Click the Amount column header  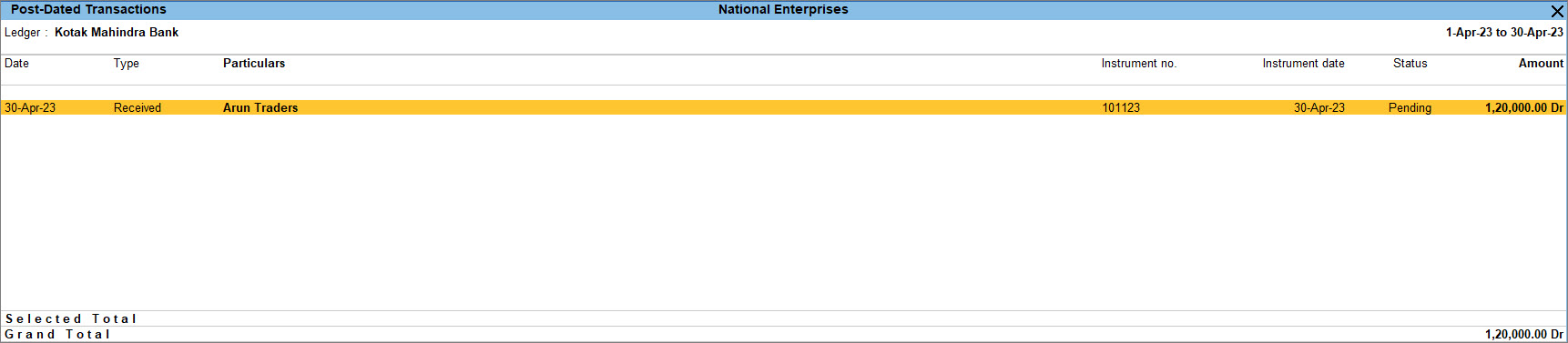1541,64
